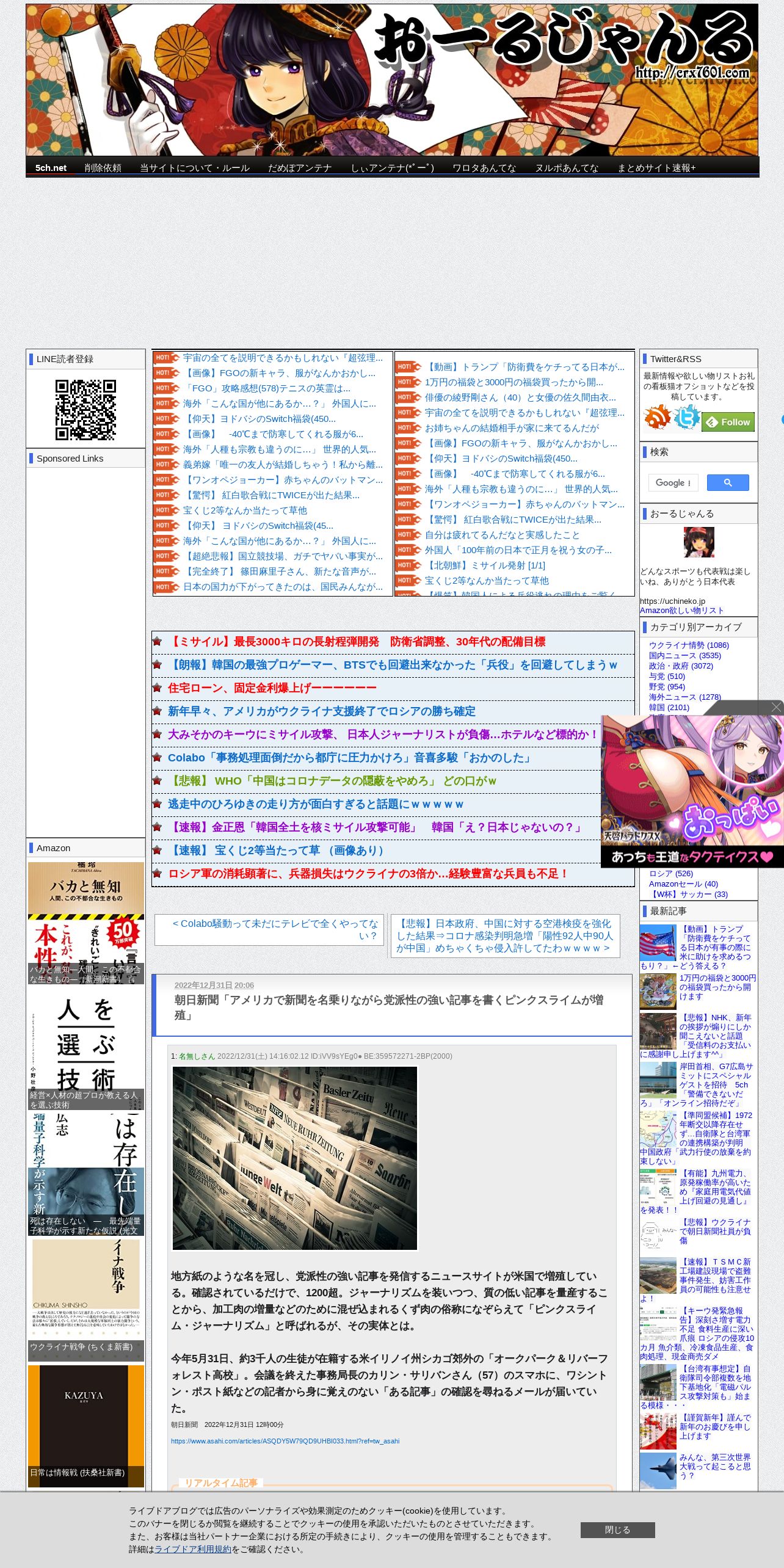784x1568 pixels.
Task: Open HOT link 【動画】トランプ「防衛費をケチってる
Action: pos(524,367)
